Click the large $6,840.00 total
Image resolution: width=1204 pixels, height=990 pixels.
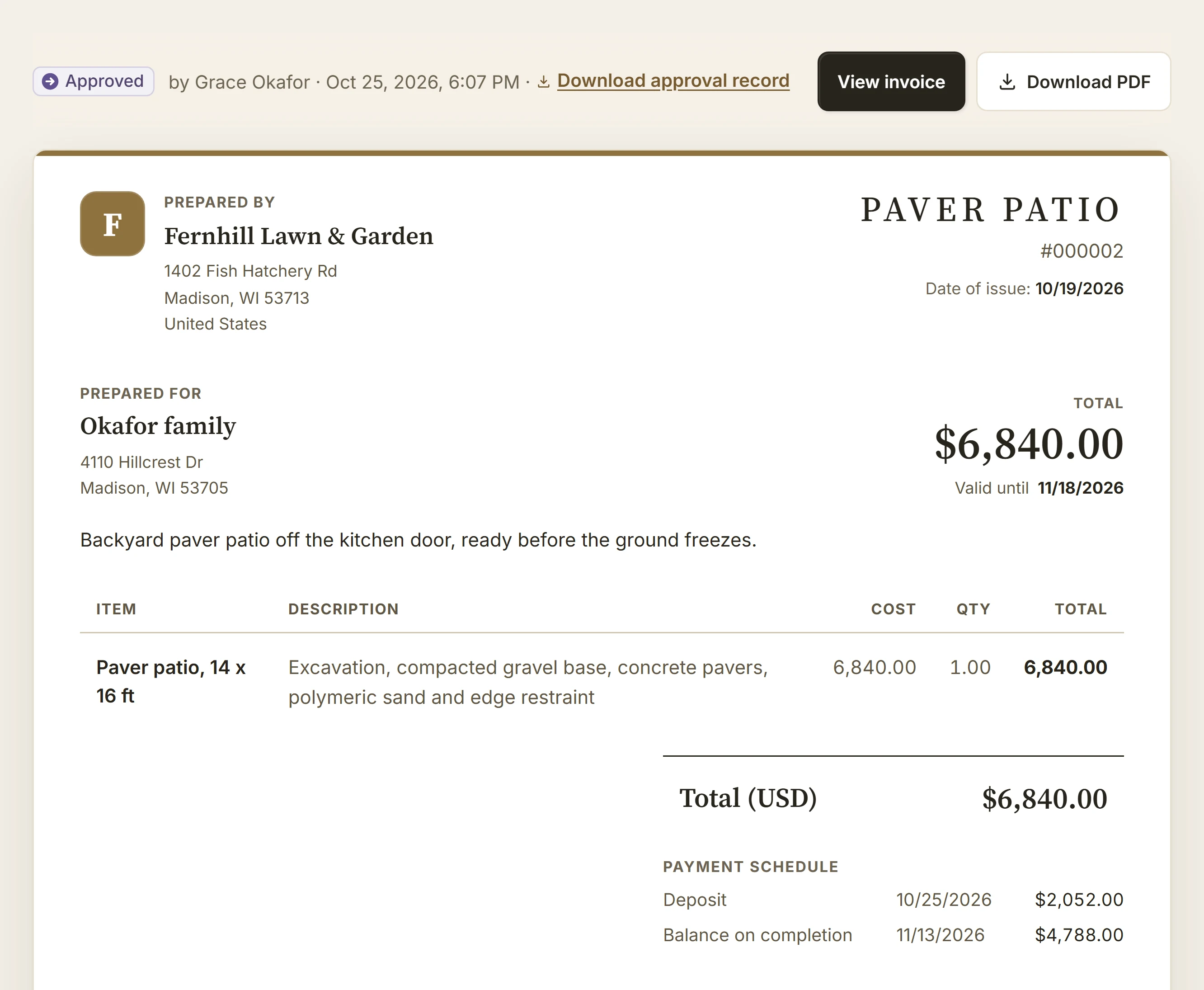(1029, 443)
